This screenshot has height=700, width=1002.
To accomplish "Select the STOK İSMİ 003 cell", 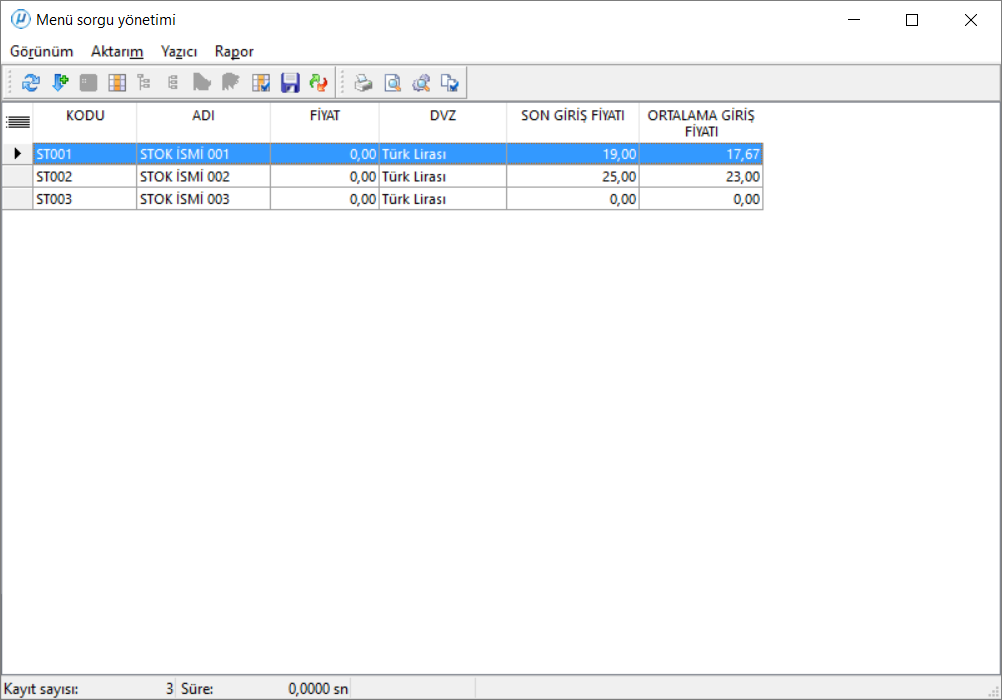I will (x=203, y=199).
